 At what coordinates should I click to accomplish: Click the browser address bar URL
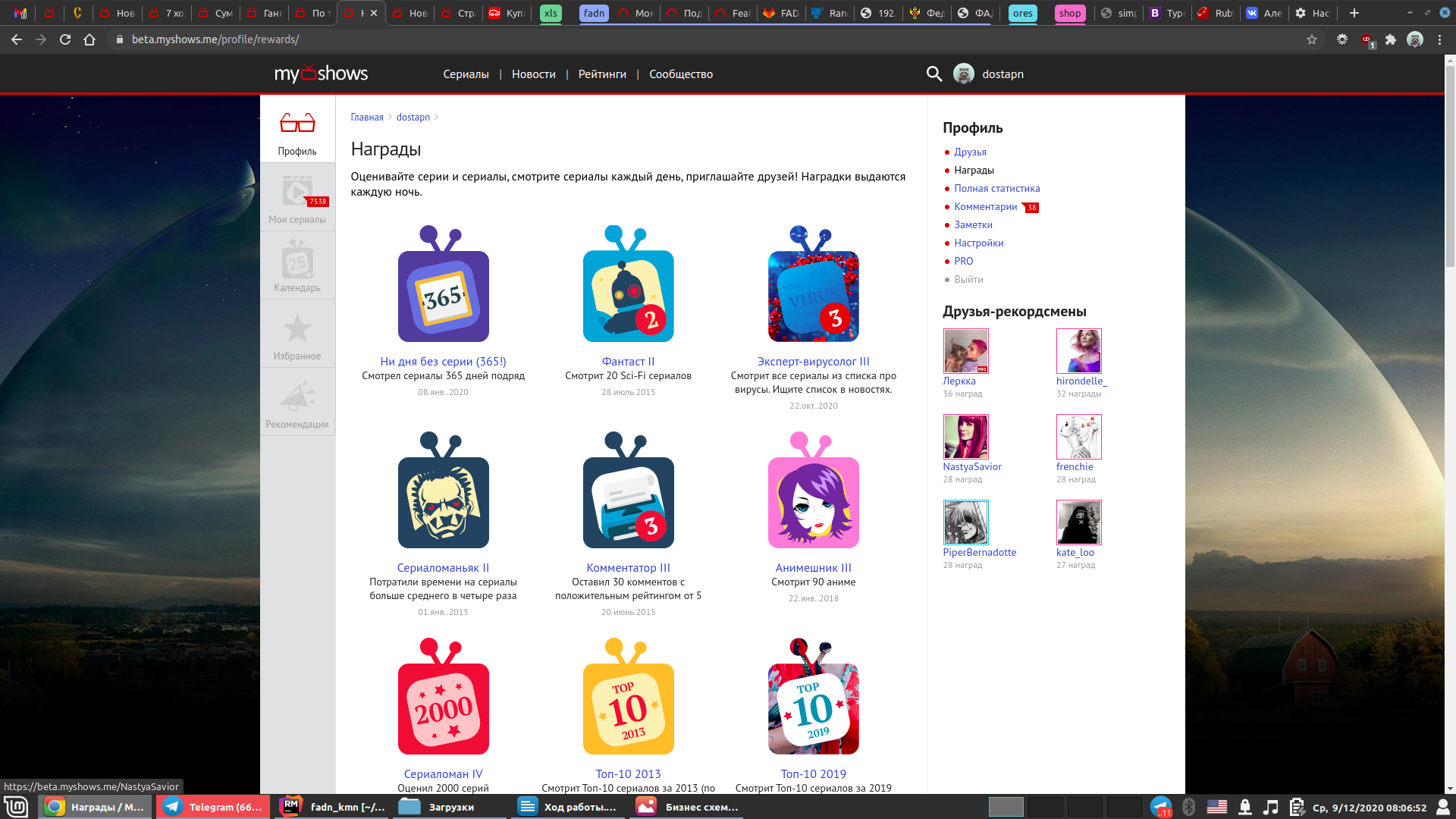(x=215, y=39)
